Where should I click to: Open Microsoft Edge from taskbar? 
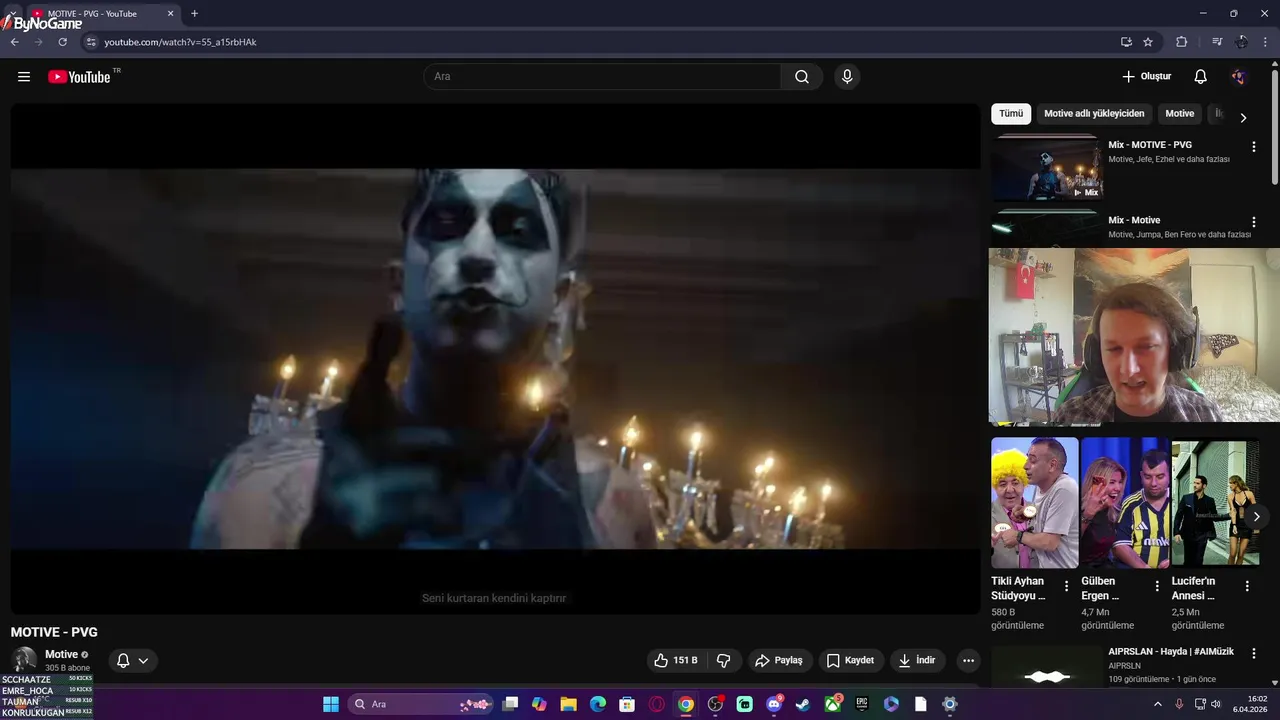click(598, 704)
